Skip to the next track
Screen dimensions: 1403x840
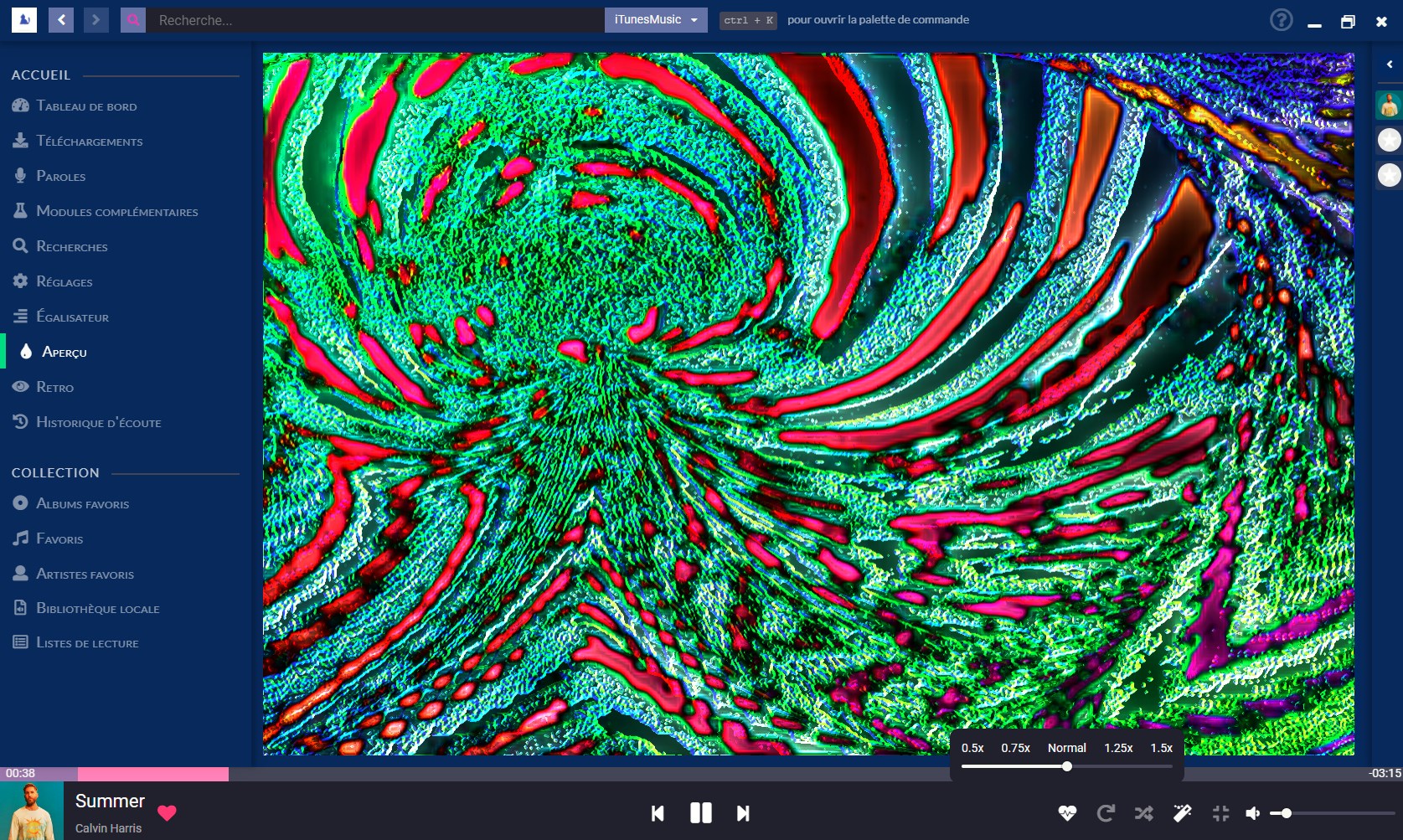coord(743,813)
